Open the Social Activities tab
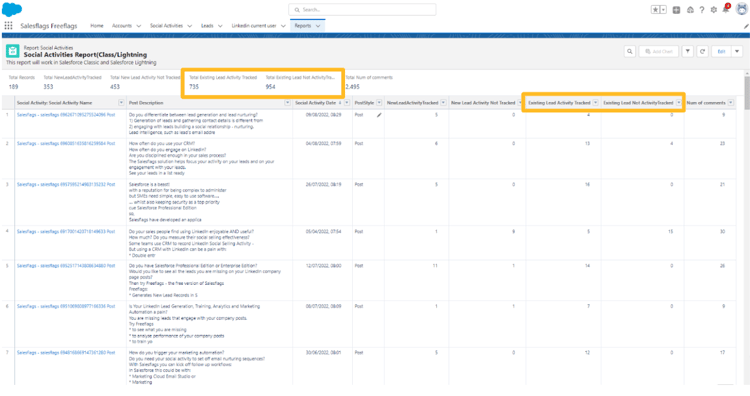Viewport: 750px width, 396px height. point(166,26)
